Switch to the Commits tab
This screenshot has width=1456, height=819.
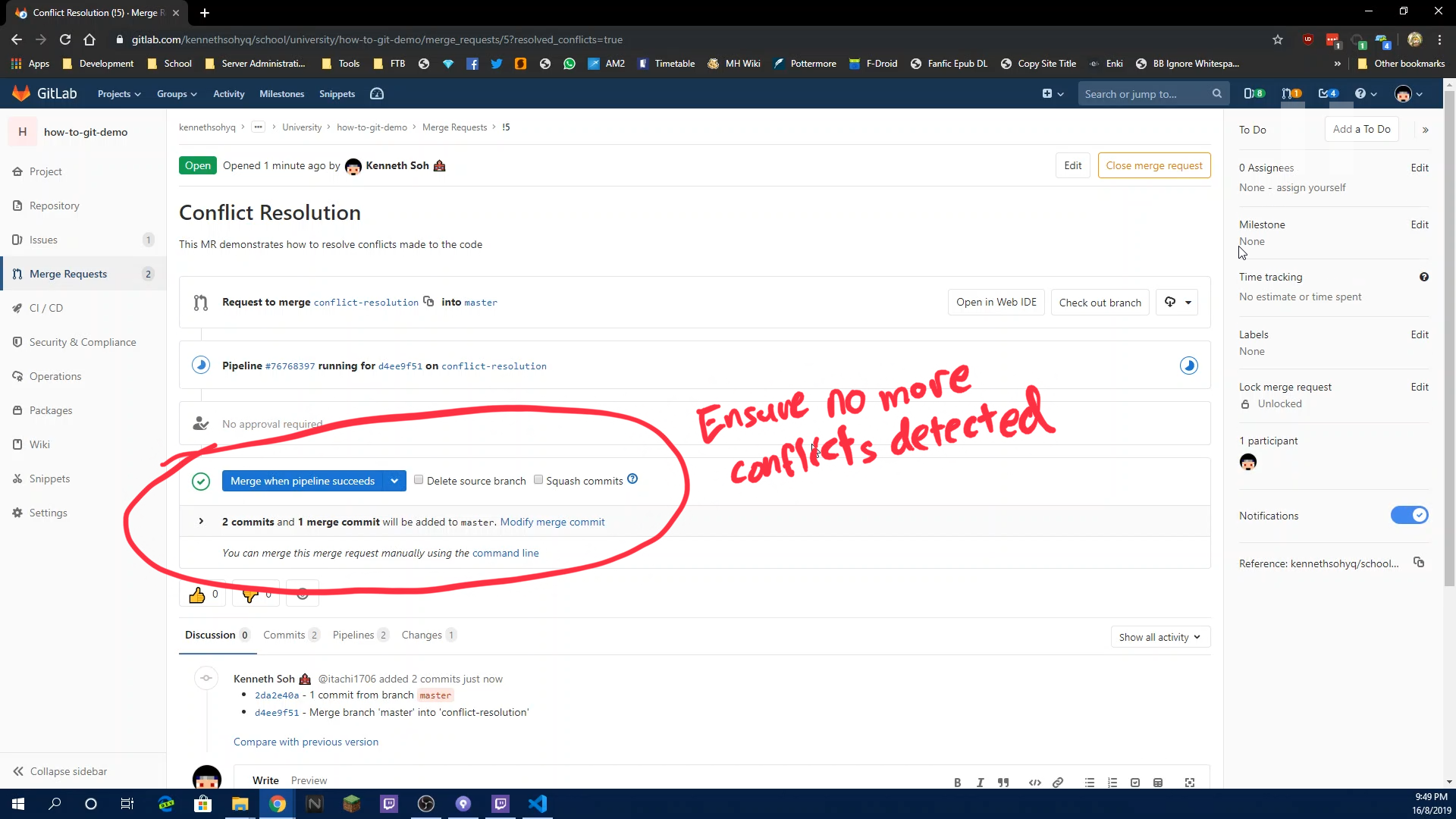pyautogui.click(x=284, y=635)
